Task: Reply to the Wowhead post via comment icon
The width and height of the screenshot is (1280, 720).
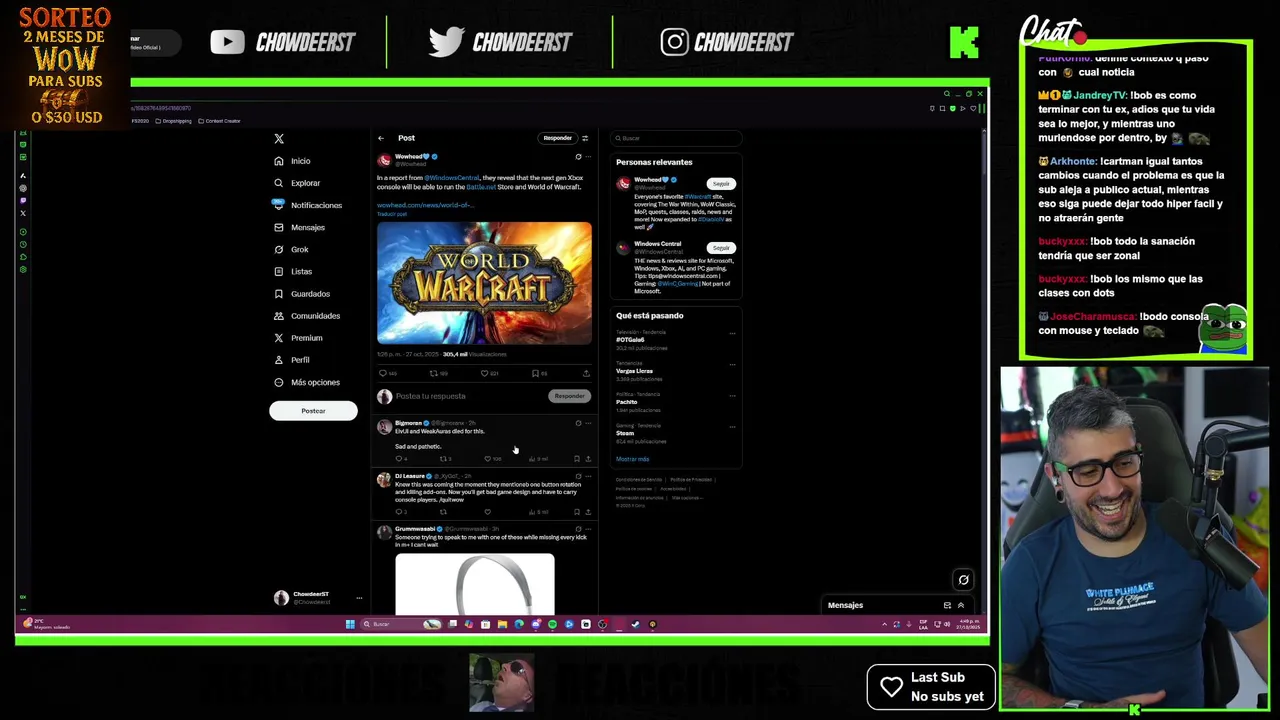Action: tap(382, 373)
